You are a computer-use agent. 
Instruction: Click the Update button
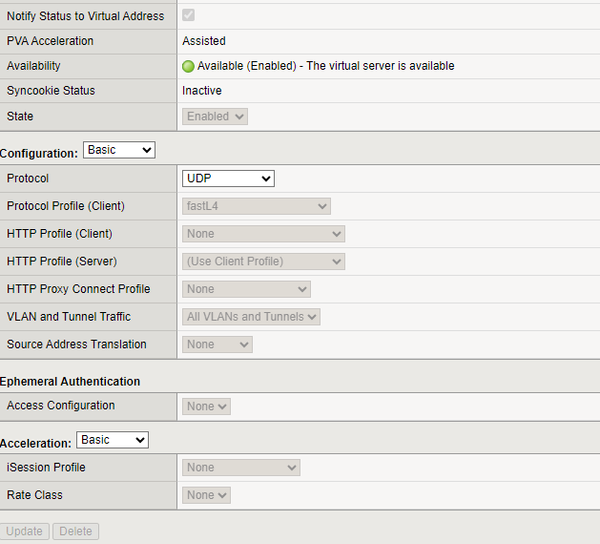(25, 531)
